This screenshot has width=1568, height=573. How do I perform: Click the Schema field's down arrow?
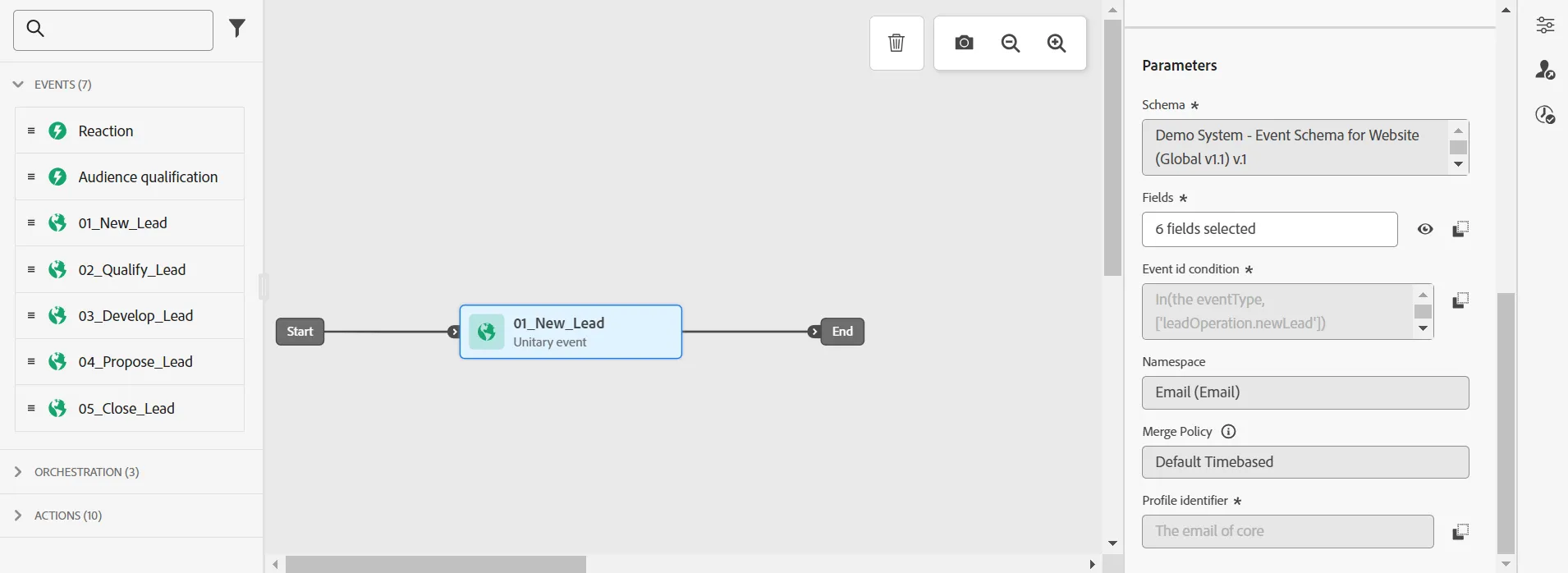pos(1459,164)
